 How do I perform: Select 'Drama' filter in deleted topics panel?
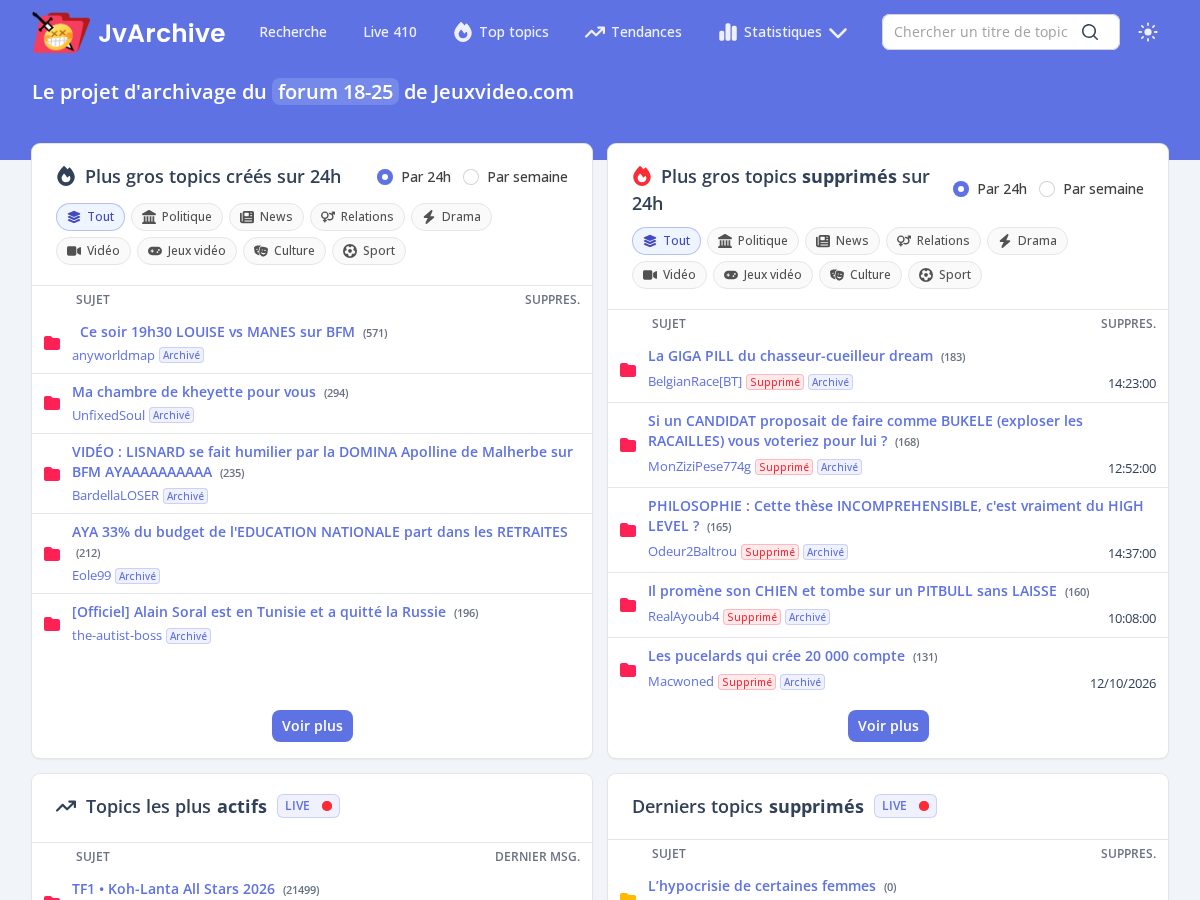1027,241
